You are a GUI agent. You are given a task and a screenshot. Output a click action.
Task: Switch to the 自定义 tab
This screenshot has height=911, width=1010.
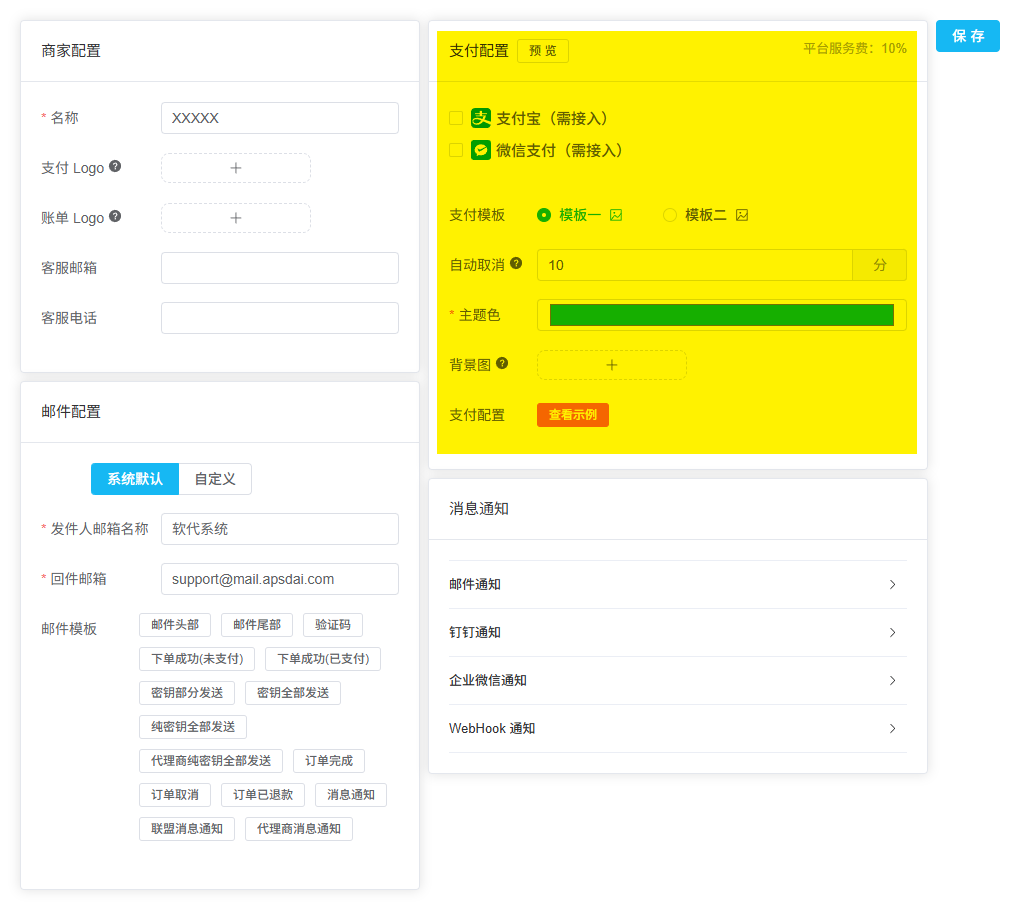pos(216,479)
